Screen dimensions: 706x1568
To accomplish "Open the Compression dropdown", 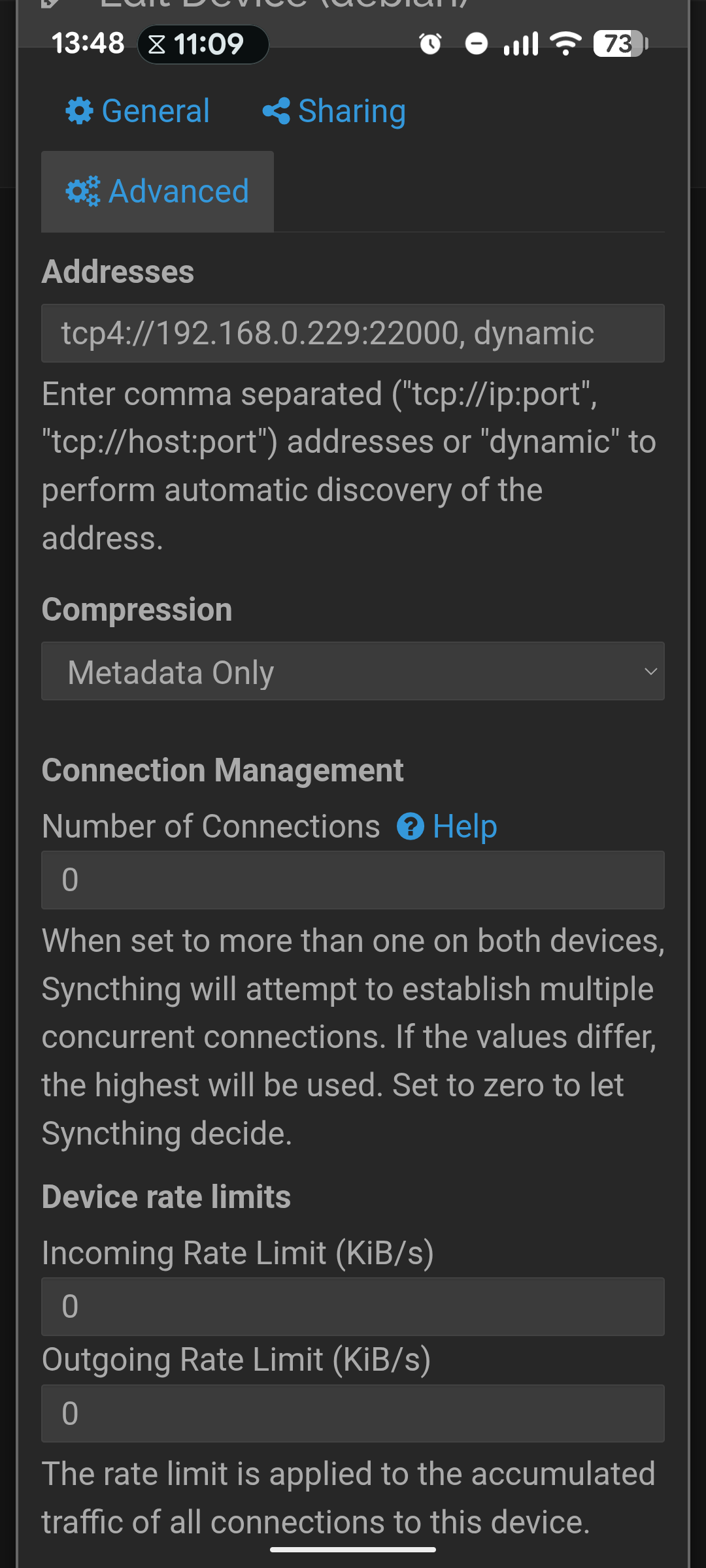I will (353, 671).
